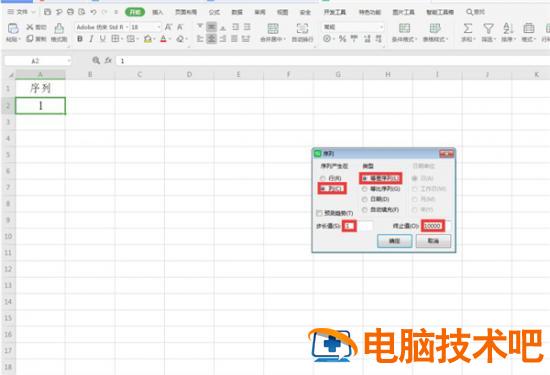Viewport: 550px width, 375px height.
Task: Click the red font color A button
Action: click(x=163, y=39)
